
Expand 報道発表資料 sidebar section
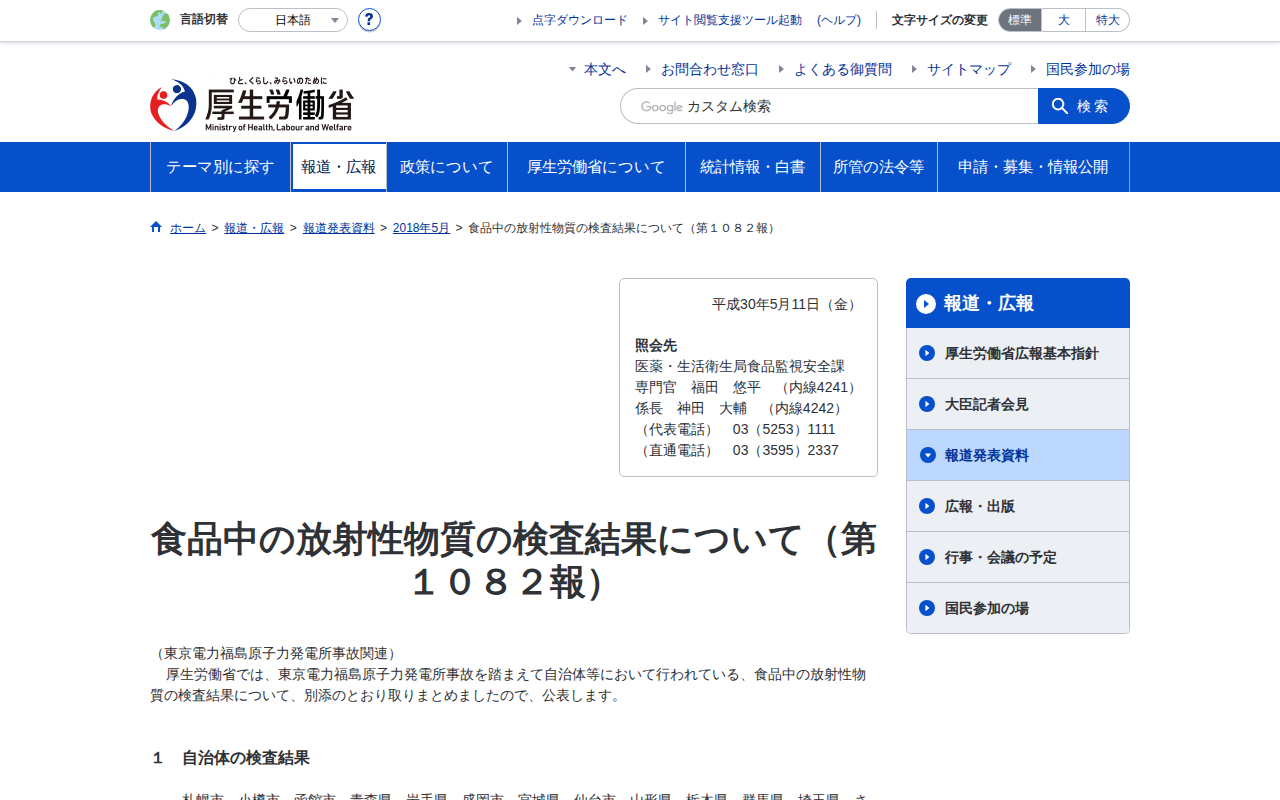click(x=1018, y=455)
